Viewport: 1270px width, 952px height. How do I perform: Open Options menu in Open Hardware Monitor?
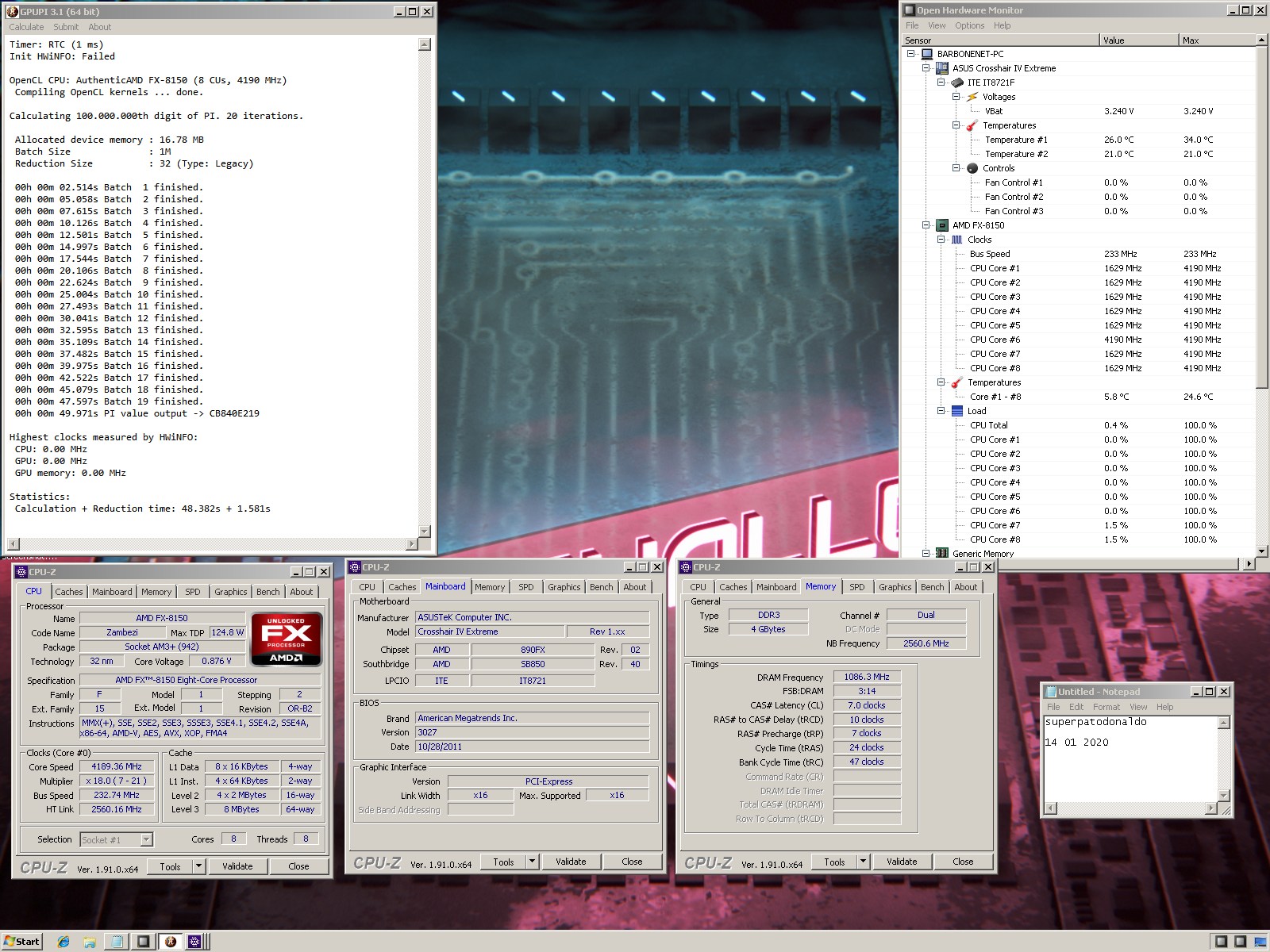click(969, 25)
